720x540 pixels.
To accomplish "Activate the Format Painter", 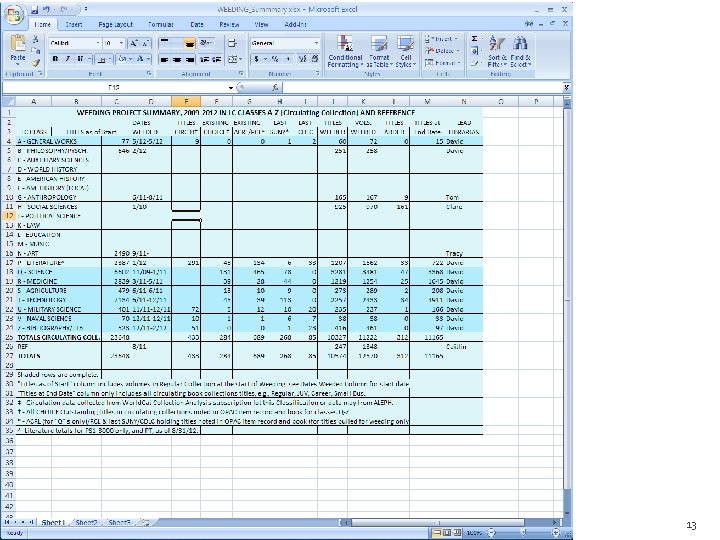I will pyautogui.click(x=36, y=62).
